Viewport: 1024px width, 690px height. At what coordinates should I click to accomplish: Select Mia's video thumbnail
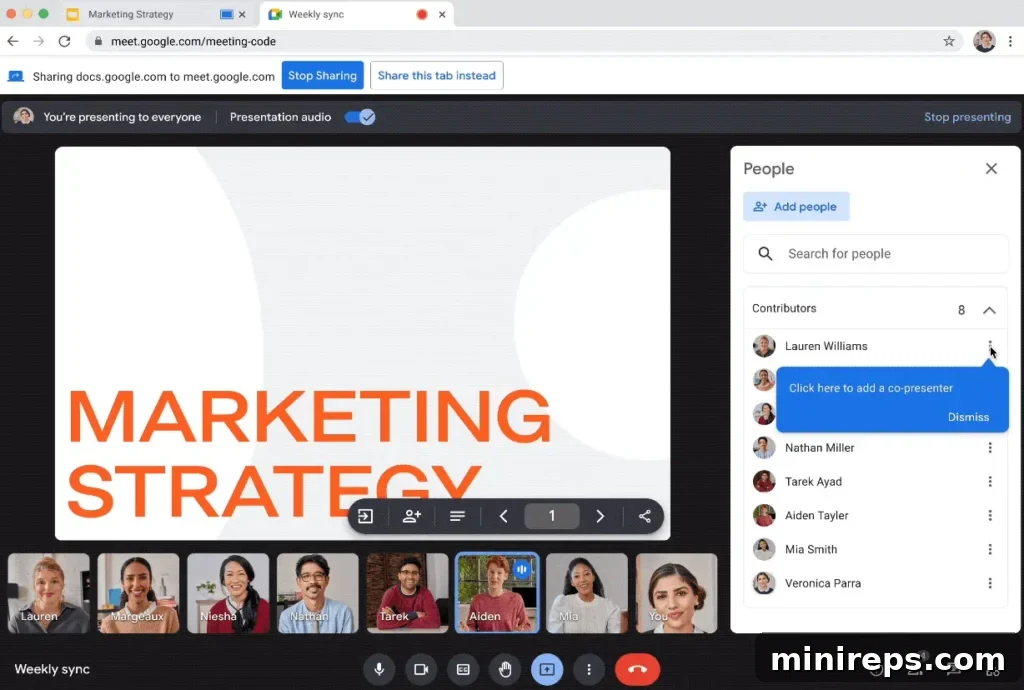[x=587, y=593]
